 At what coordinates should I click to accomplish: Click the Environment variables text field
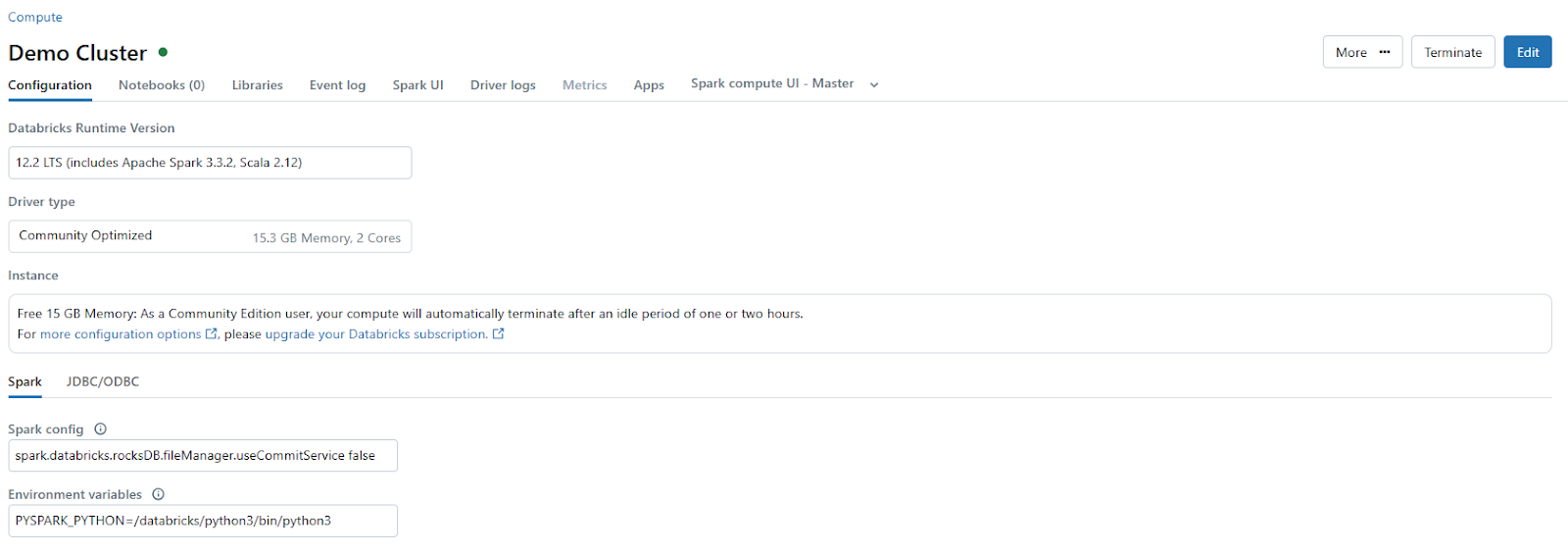click(203, 521)
